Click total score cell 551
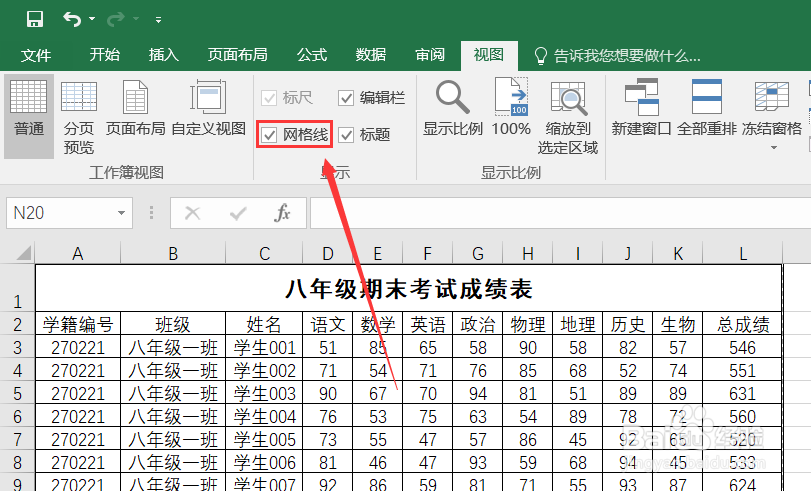The width and height of the screenshot is (811, 491). [x=743, y=370]
